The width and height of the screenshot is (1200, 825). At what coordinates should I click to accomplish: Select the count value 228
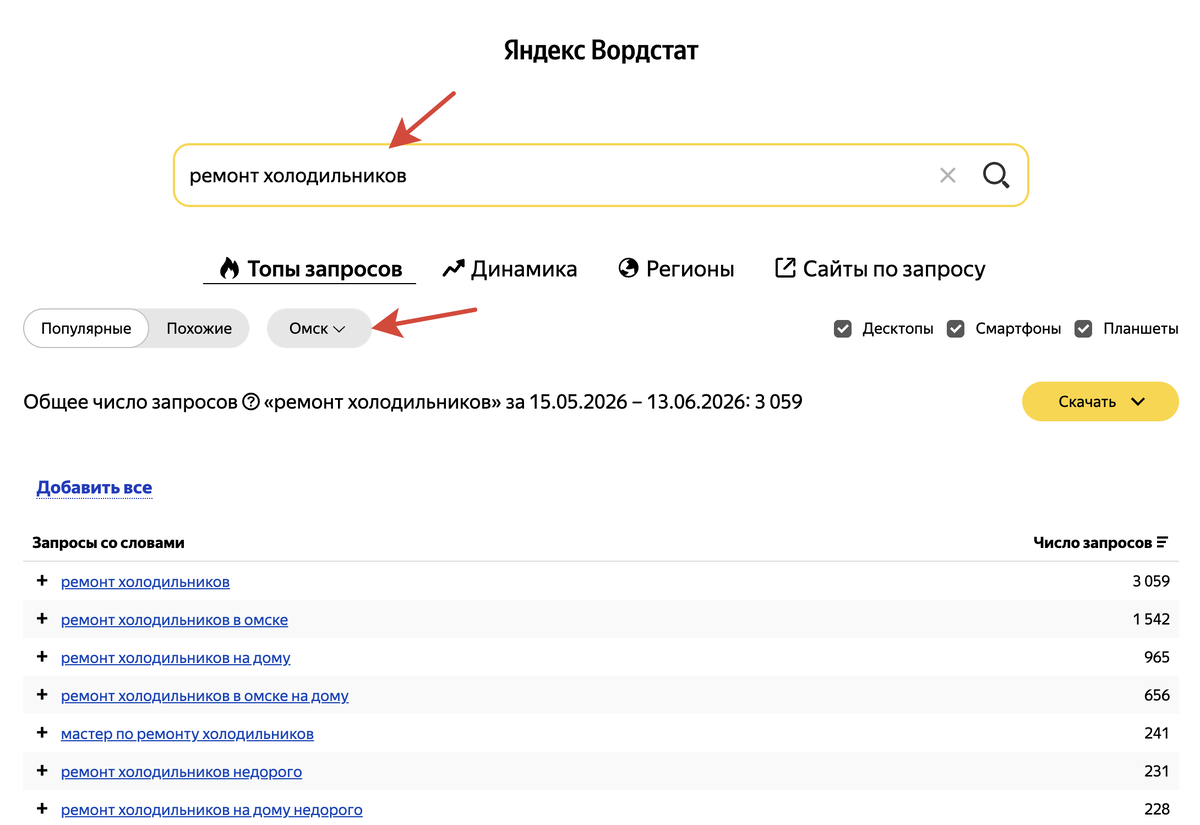coord(1157,810)
